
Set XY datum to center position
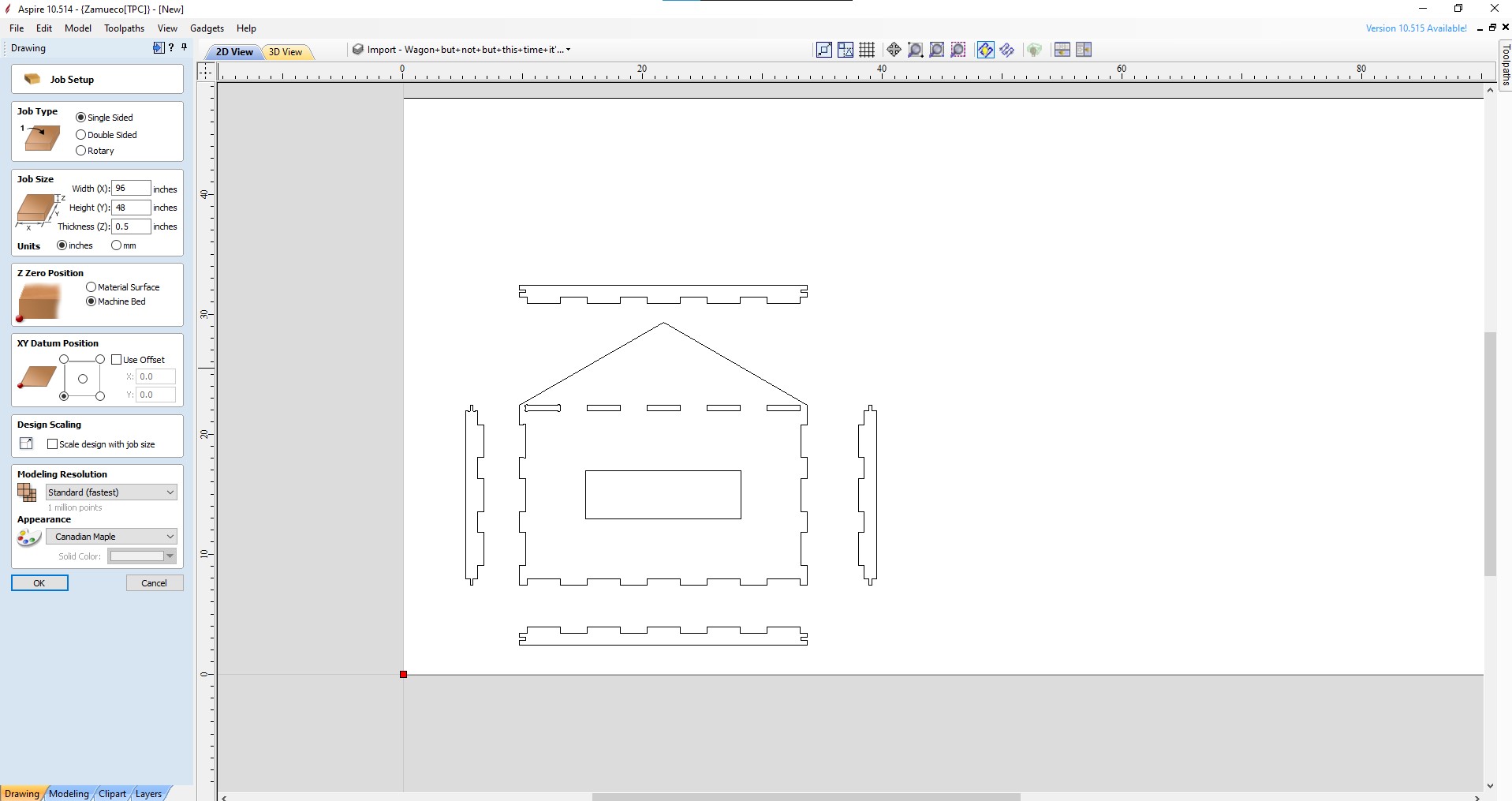pyautogui.click(x=82, y=378)
